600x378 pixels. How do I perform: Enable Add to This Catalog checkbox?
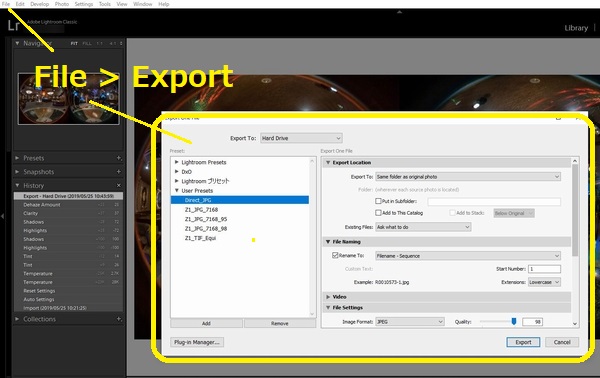click(378, 213)
